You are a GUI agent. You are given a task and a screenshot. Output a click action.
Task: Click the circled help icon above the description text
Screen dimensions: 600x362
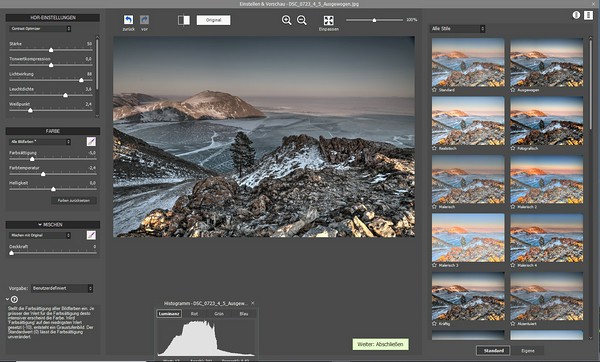pos(15,299)
